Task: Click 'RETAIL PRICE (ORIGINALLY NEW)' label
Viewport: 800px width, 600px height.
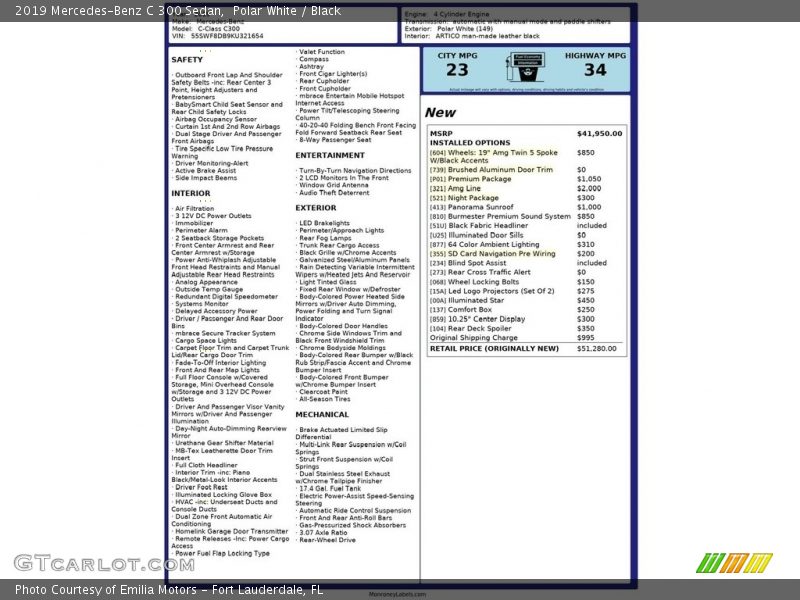Action: pos(494,349)
